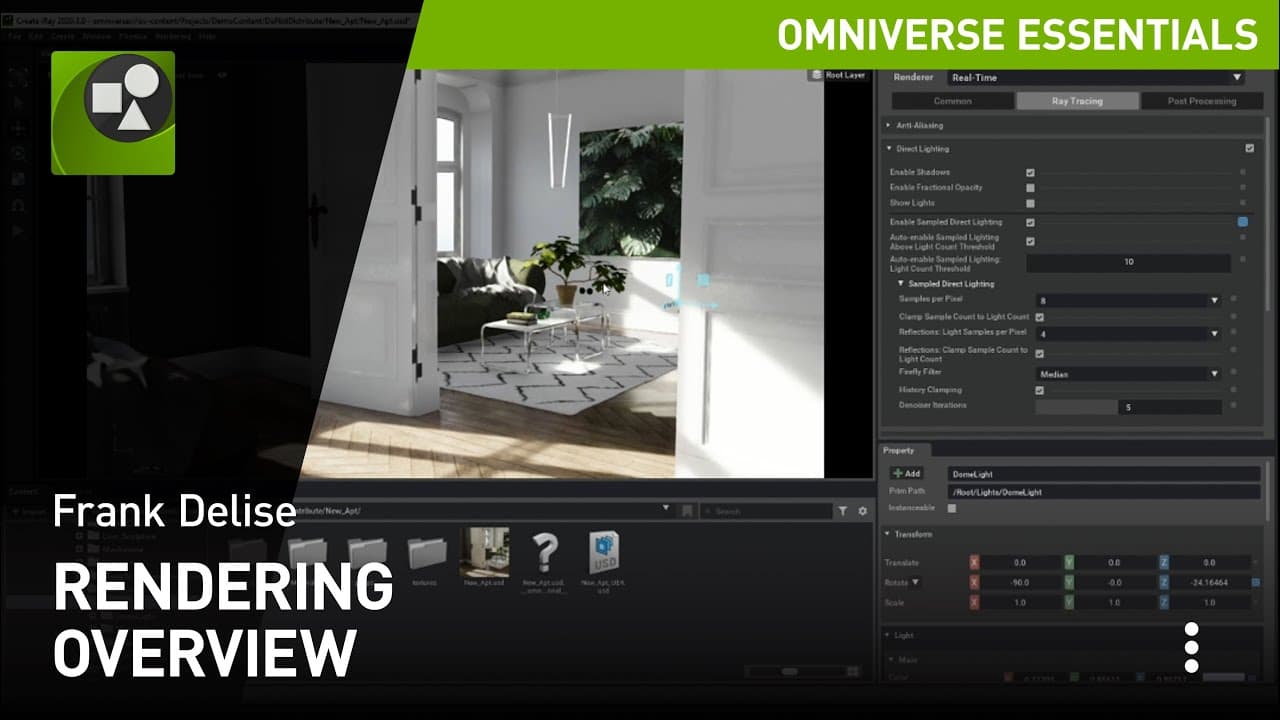The image size is (1280, 720).
Task: Toggle the History Clamping checkbox
Action: (1040, 390)
